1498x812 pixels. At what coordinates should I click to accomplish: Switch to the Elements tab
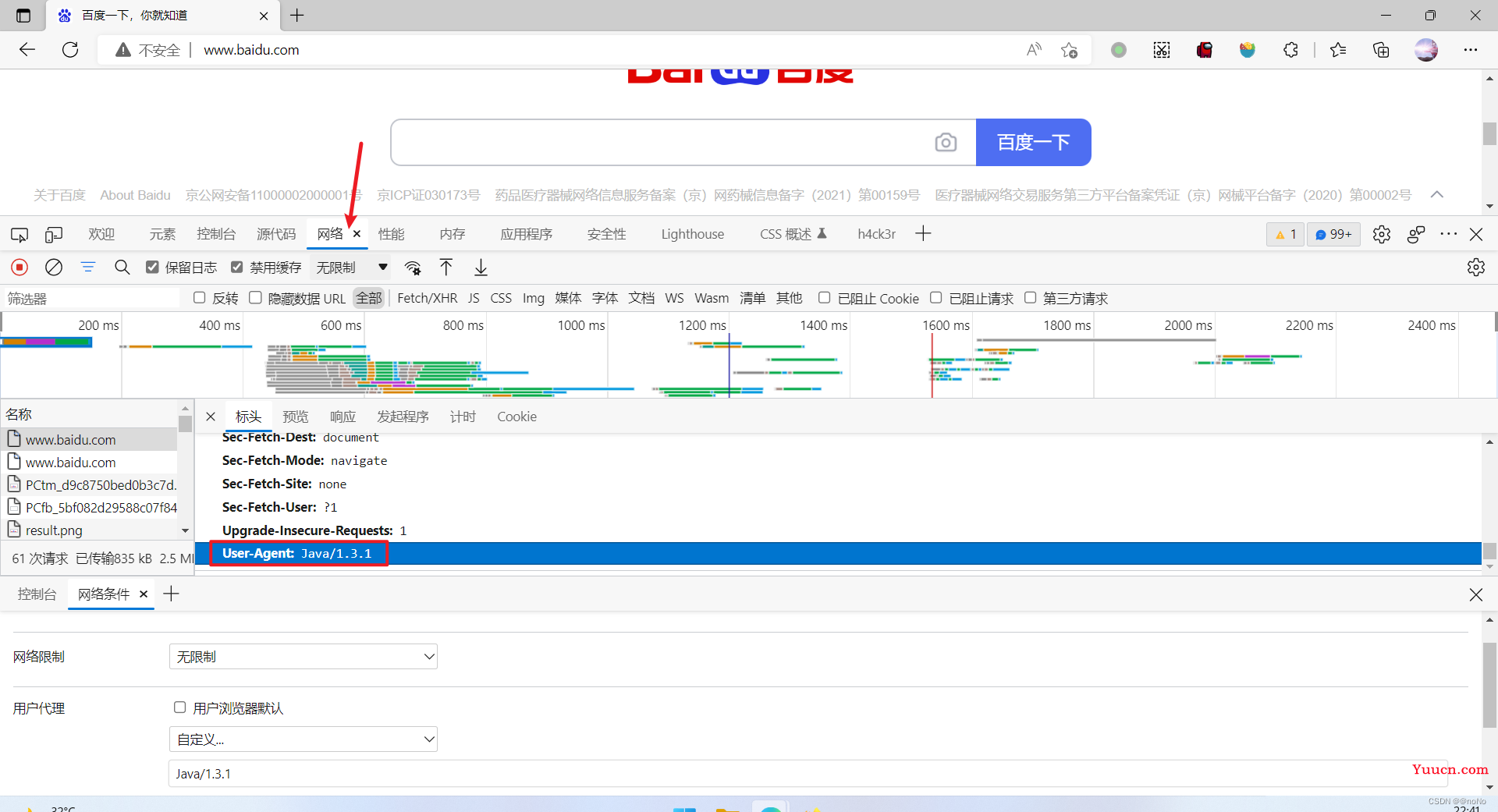(x=163, y=234)
